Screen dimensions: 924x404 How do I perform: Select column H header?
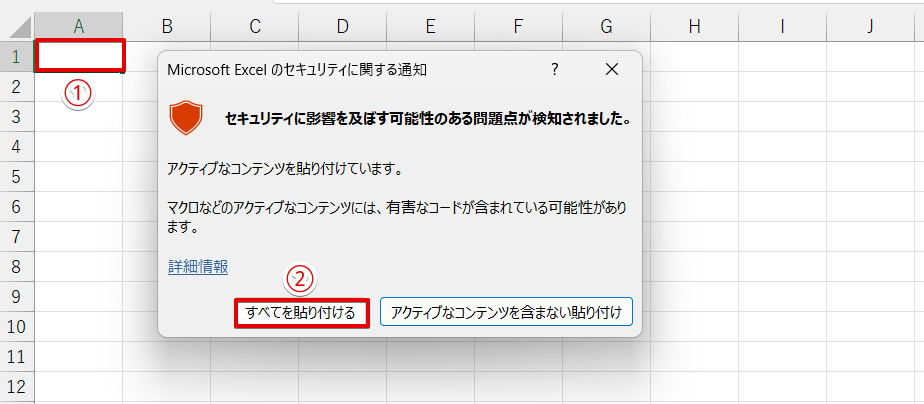pyautogui.click(x=694, y=27)
